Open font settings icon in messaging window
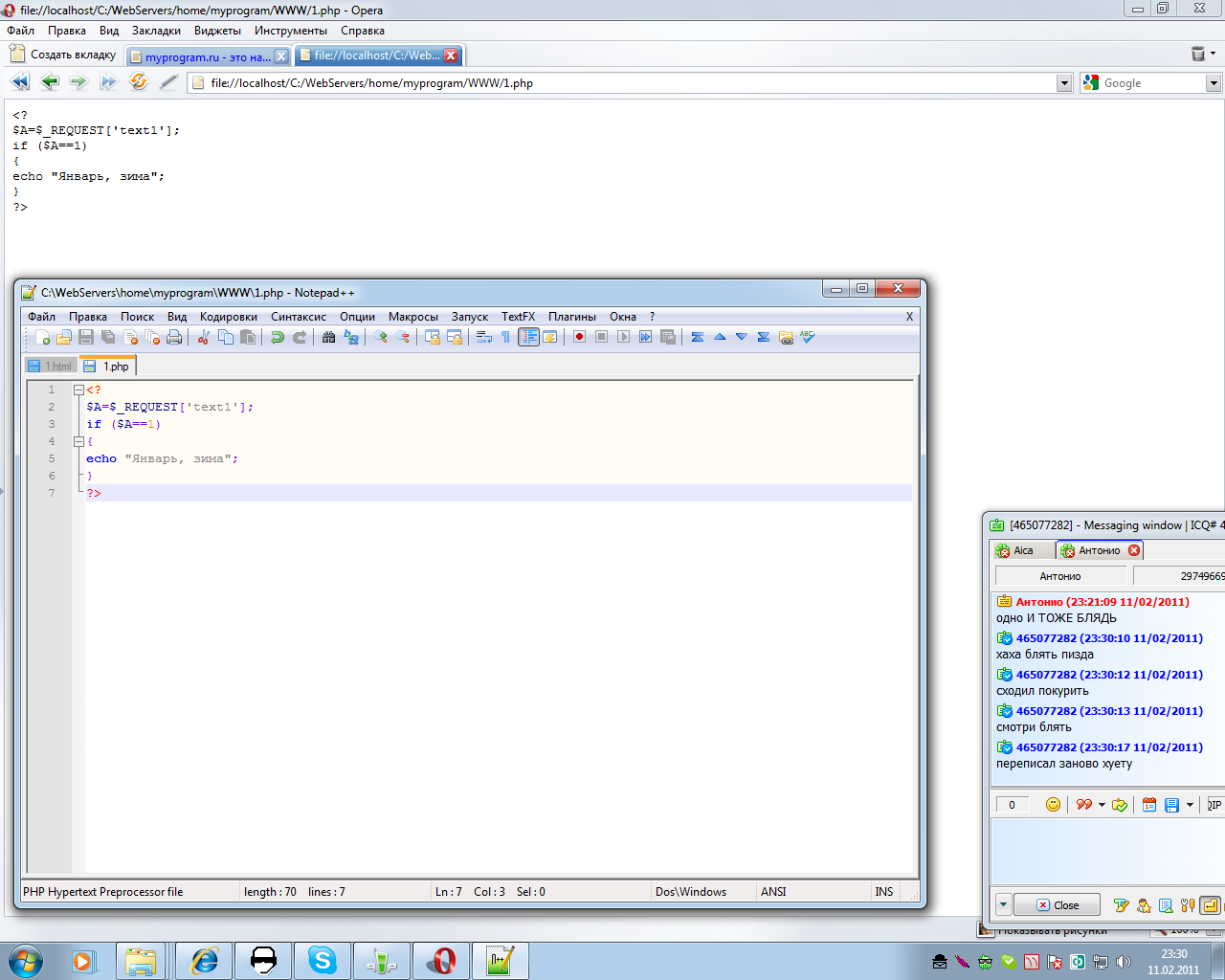Image resolution: width=1225 pixels, height=980 pixels. click(1122, 905)
